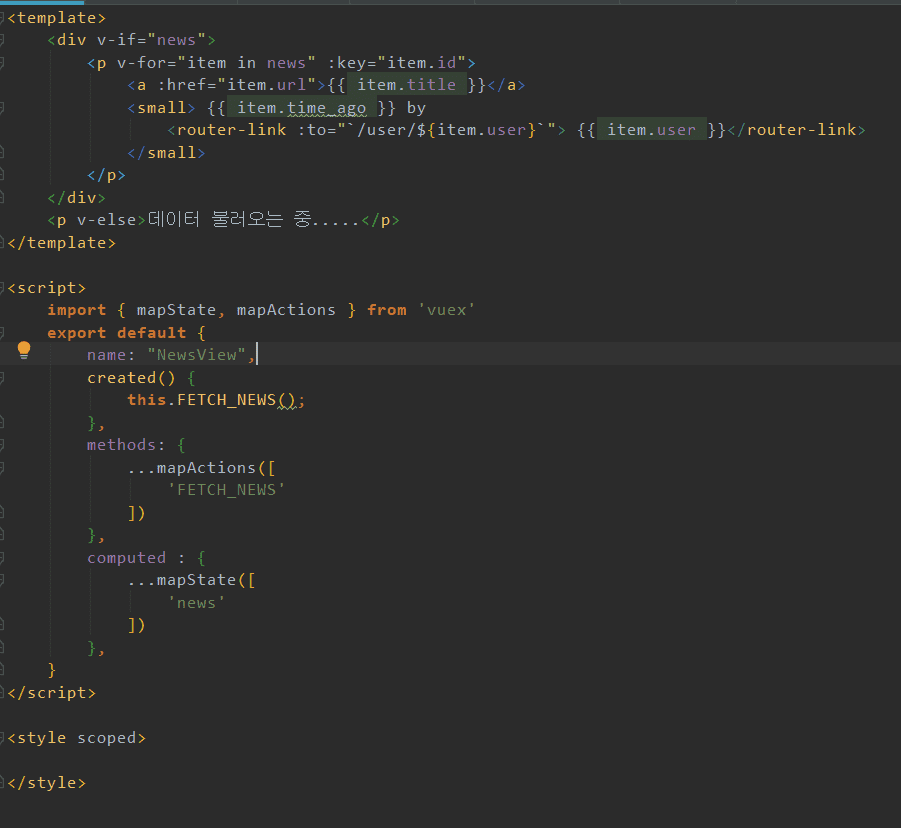Screen dimensions: 901x828
Task: Click the '...mapActions([' spread call
Action: [201, 468]
